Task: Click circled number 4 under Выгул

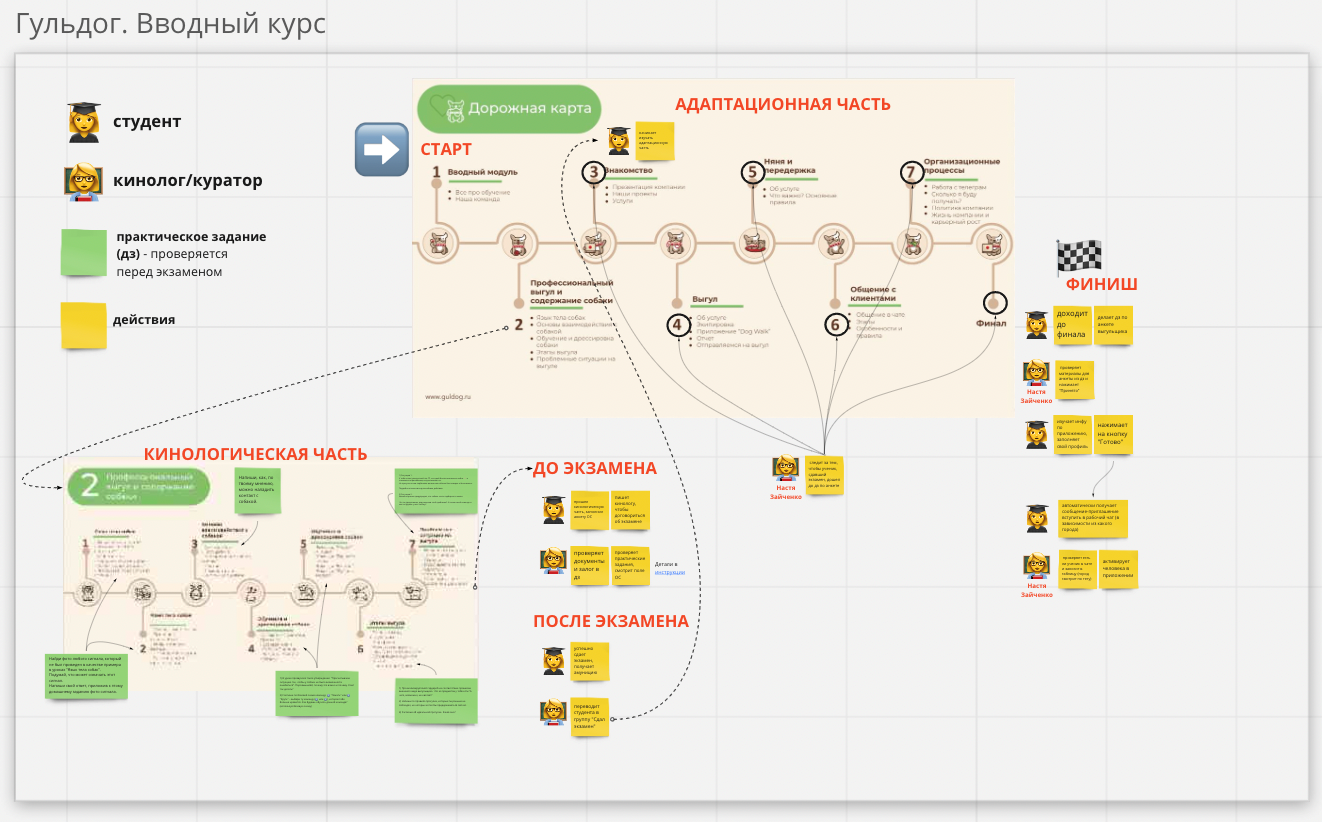Action: tap(679, 324)
